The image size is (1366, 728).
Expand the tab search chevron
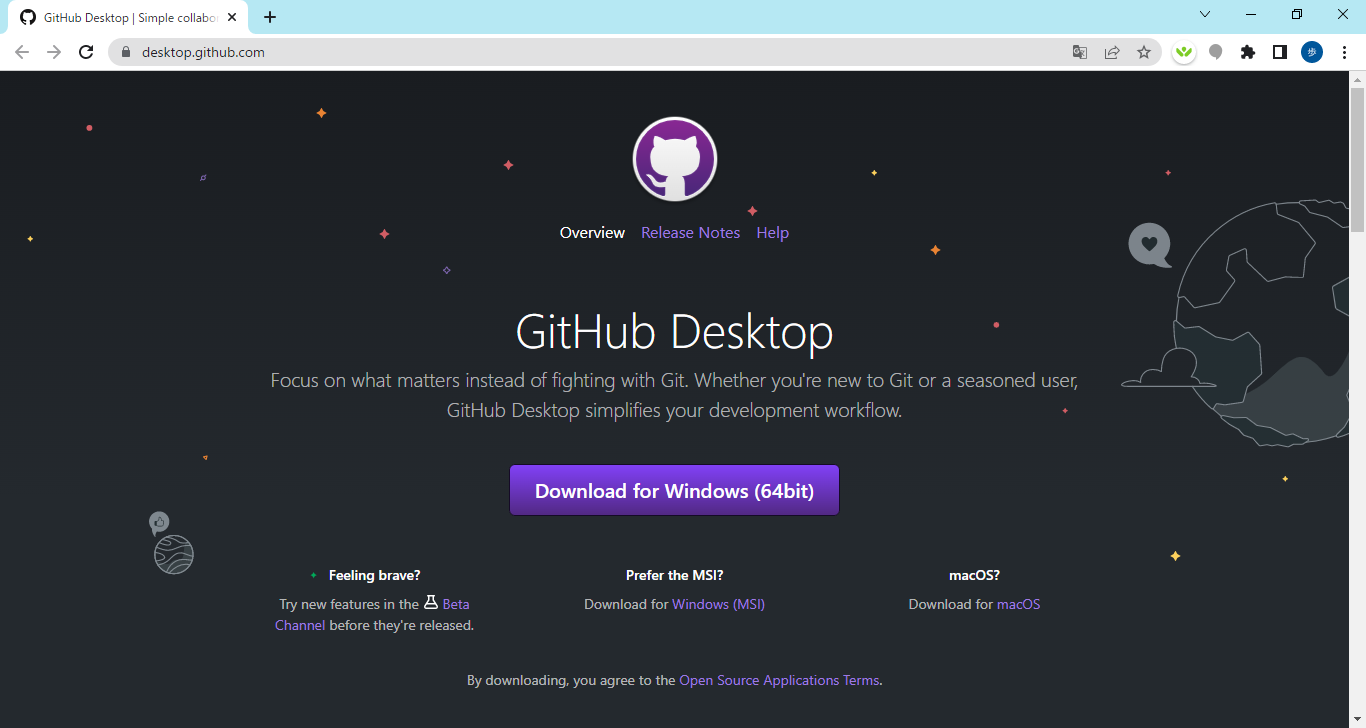point(1205,15)
